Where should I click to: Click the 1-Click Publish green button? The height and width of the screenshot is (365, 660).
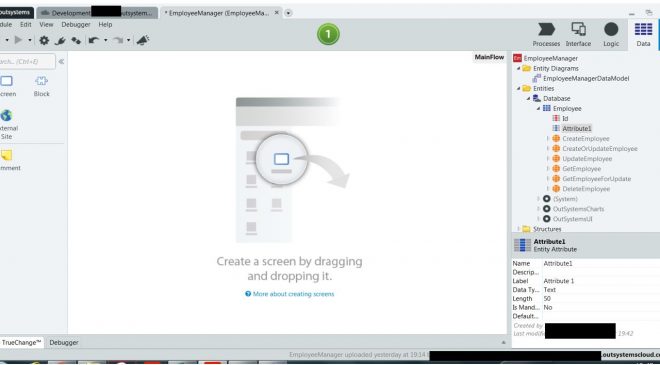(328, 34)
